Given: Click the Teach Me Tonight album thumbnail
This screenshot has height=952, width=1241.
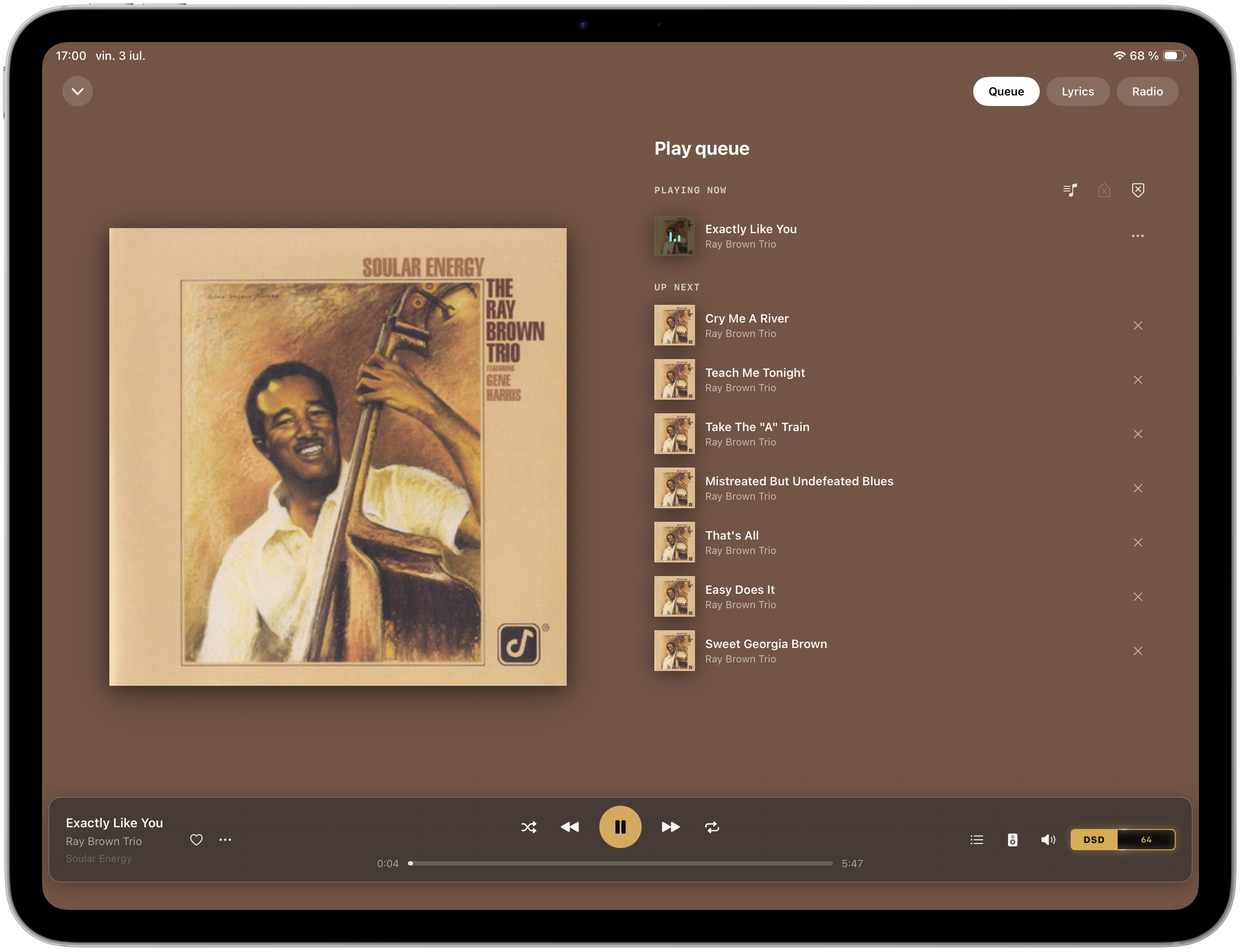Looking at the screenshot, I should click(x=674, y=380).
